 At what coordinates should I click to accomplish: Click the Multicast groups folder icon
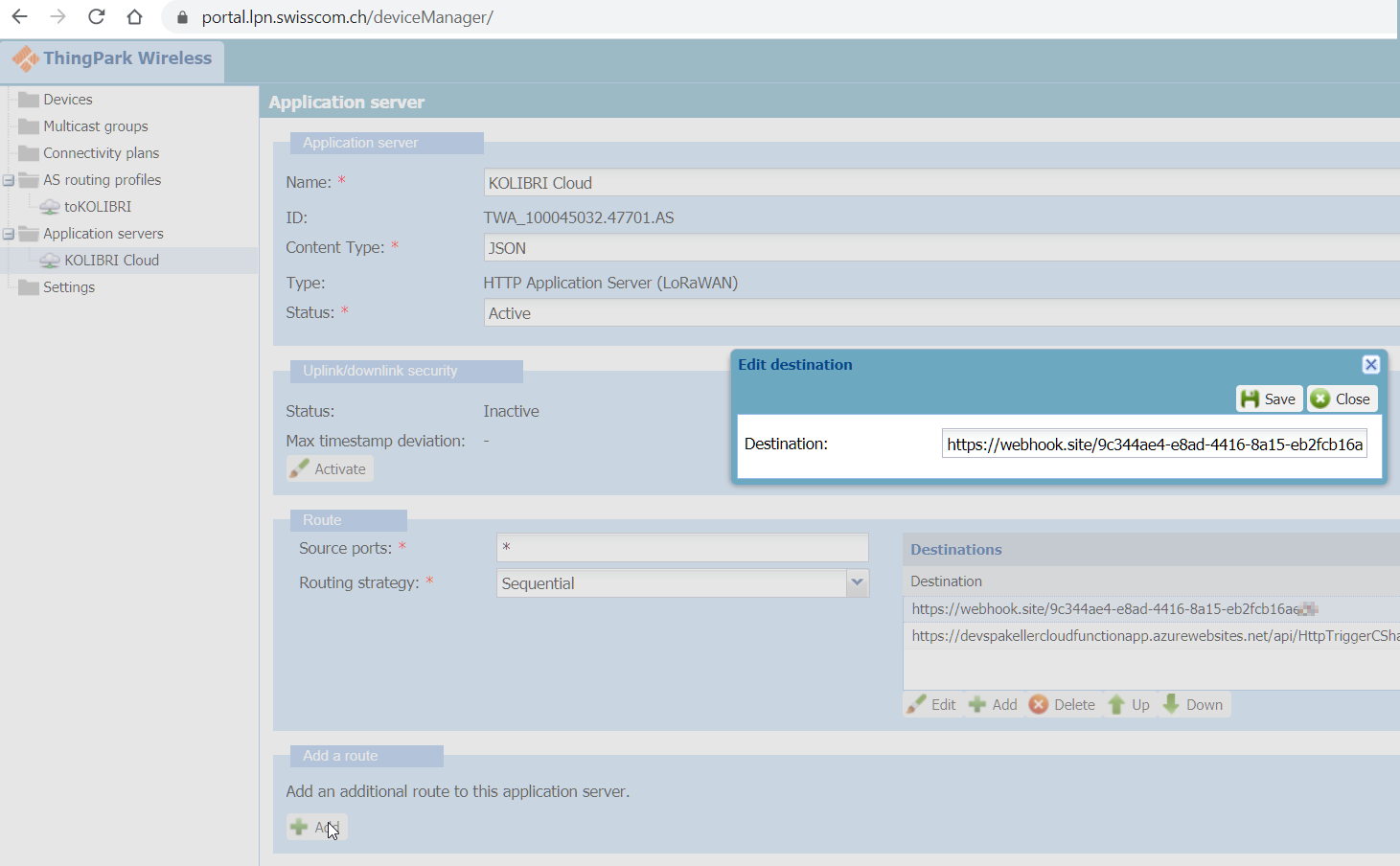click(29, 126)
